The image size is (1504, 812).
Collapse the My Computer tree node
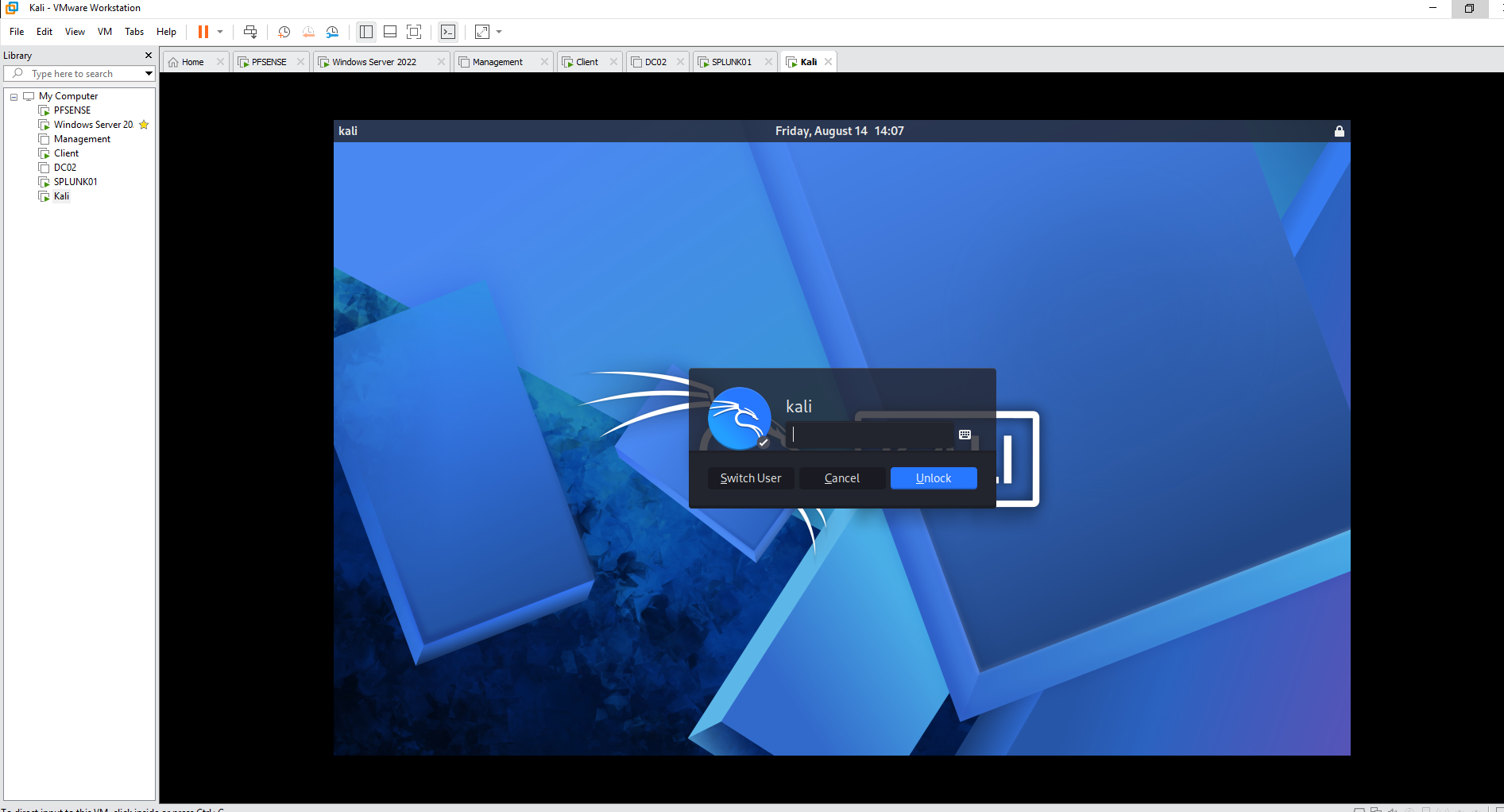pos(14,97)
